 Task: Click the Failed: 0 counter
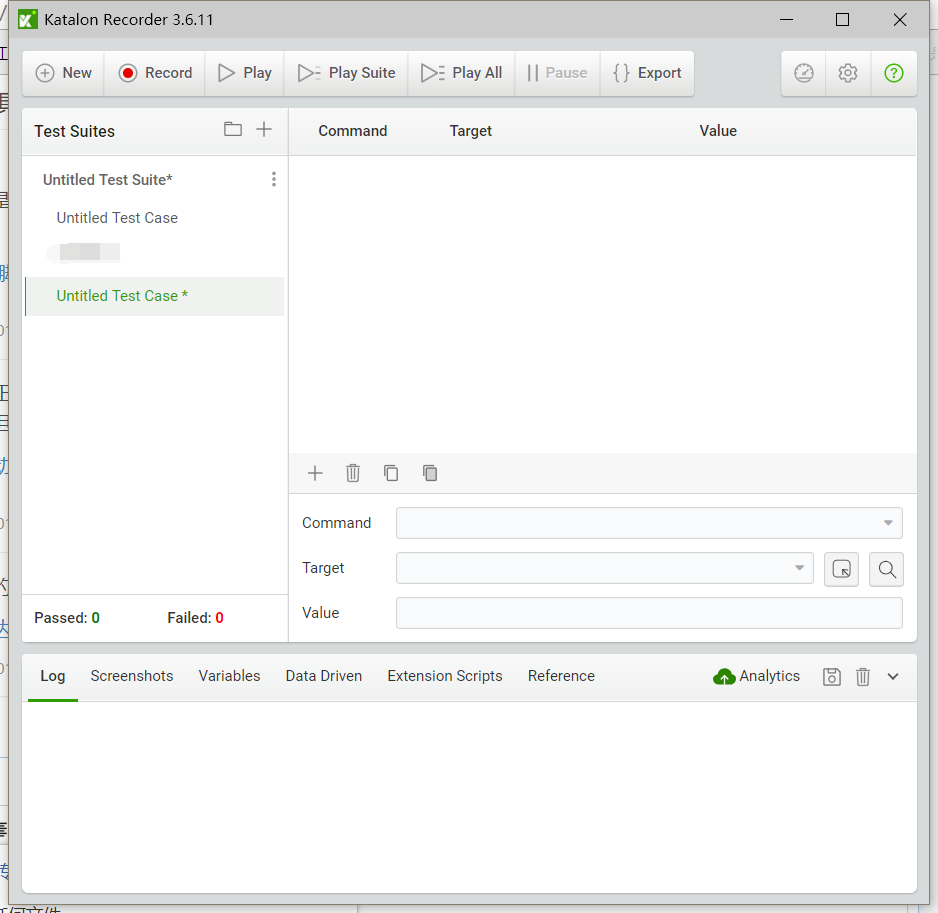click(196, 618)
